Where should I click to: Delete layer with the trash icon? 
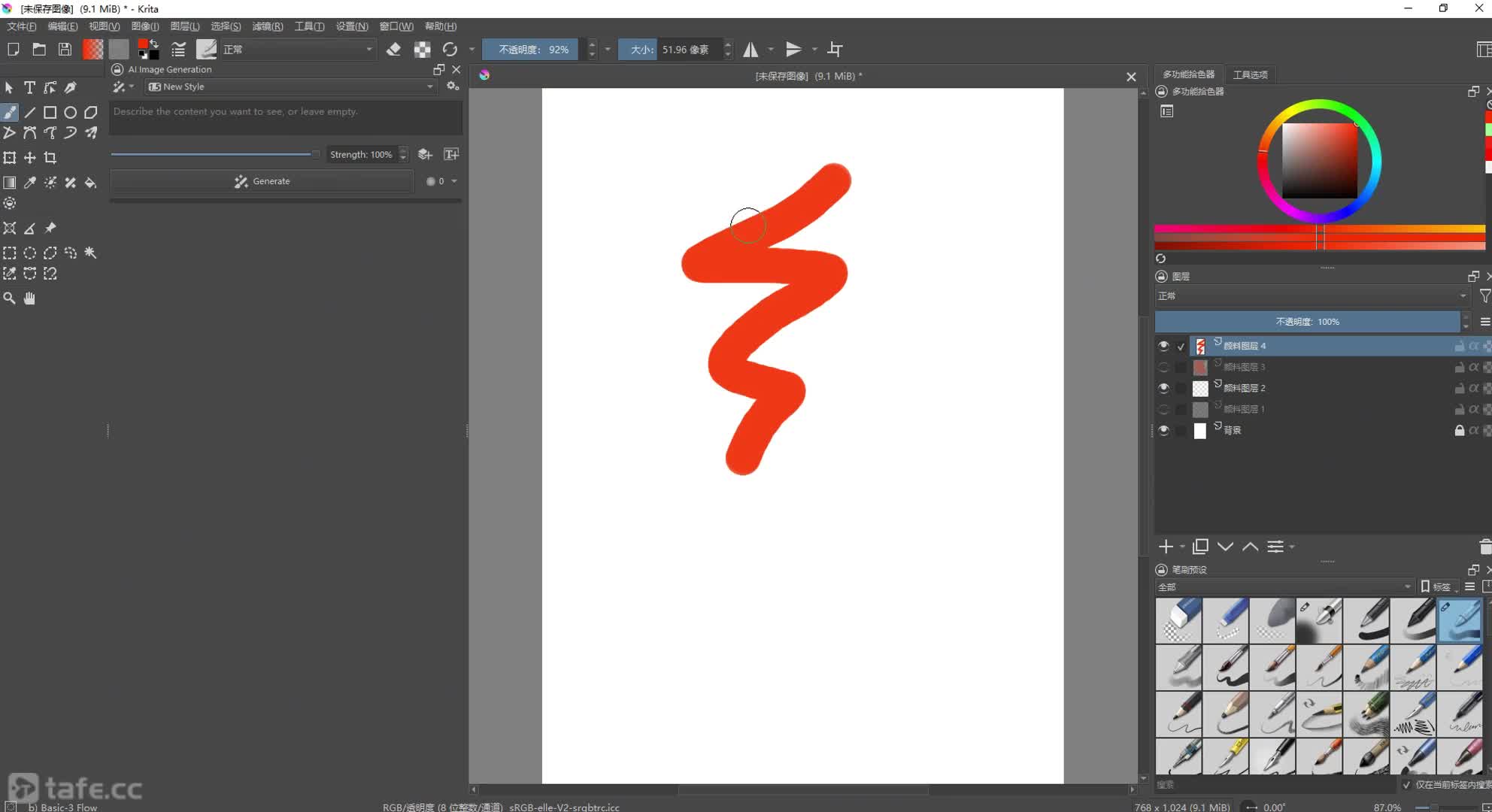pos(1485,547)
